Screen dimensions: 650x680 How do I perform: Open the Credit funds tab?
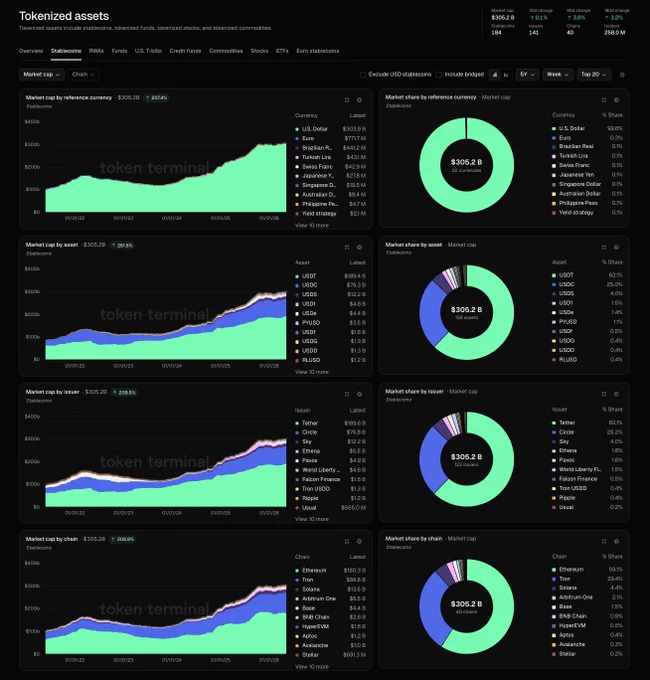[185, 51]
